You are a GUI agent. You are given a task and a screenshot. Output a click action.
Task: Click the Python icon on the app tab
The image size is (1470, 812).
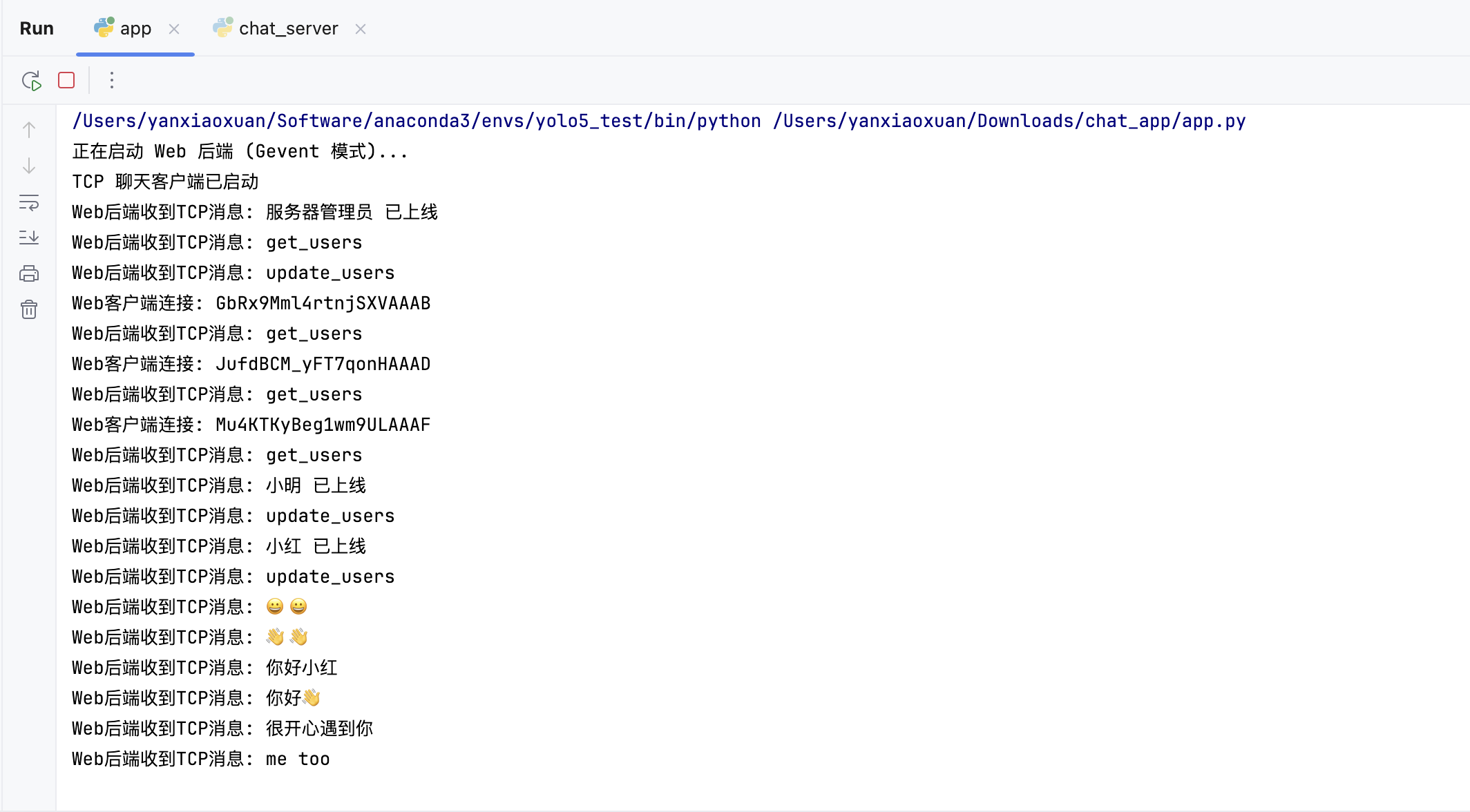pos(103,28)
